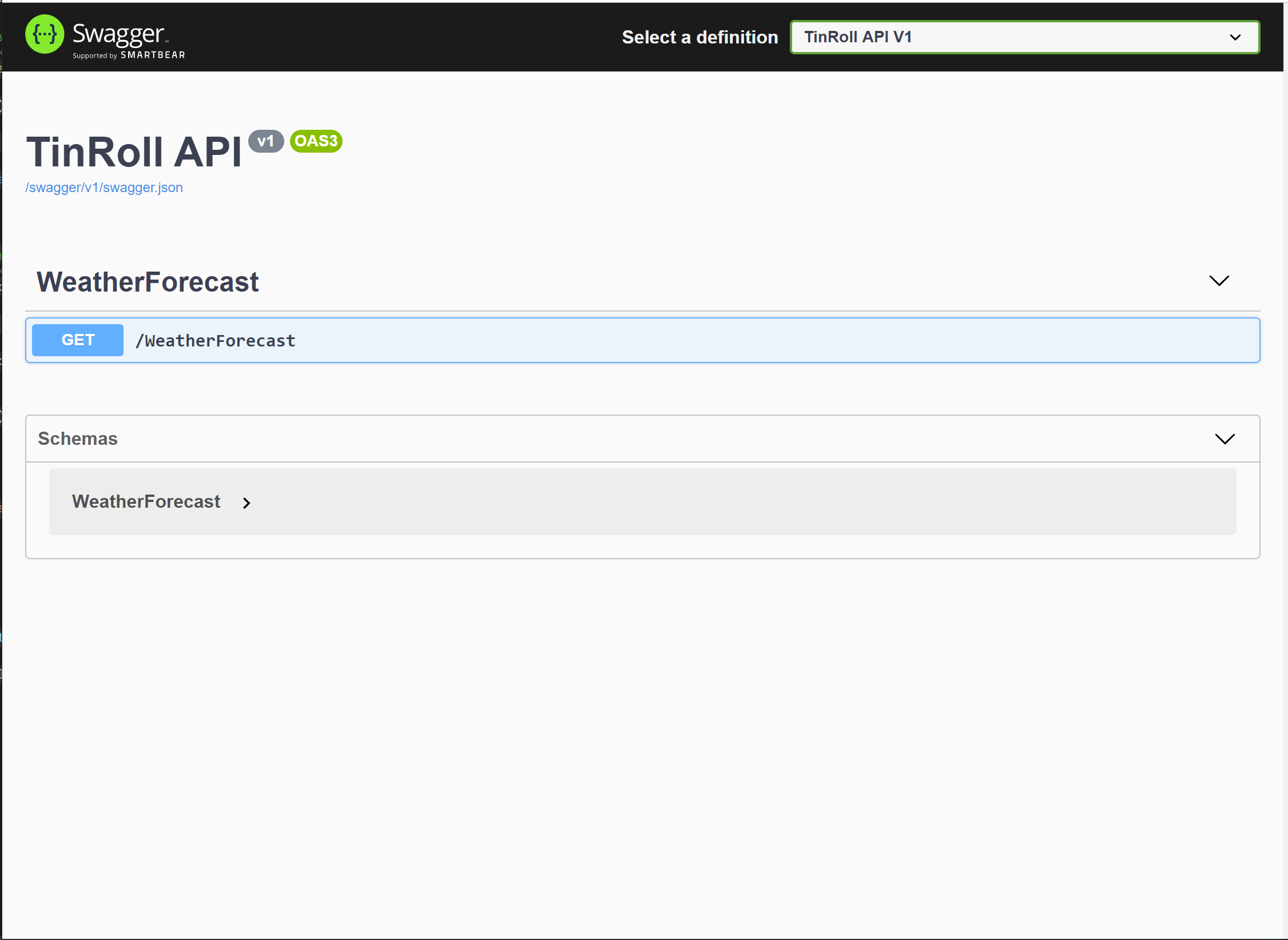Click the Supported by SMARTBEAR text
The image size is (1288, 940).
pos(129,55)
